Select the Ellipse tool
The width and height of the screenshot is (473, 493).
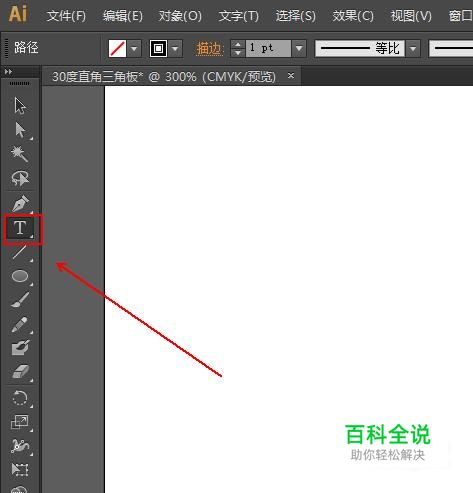(x=20, y=276)
